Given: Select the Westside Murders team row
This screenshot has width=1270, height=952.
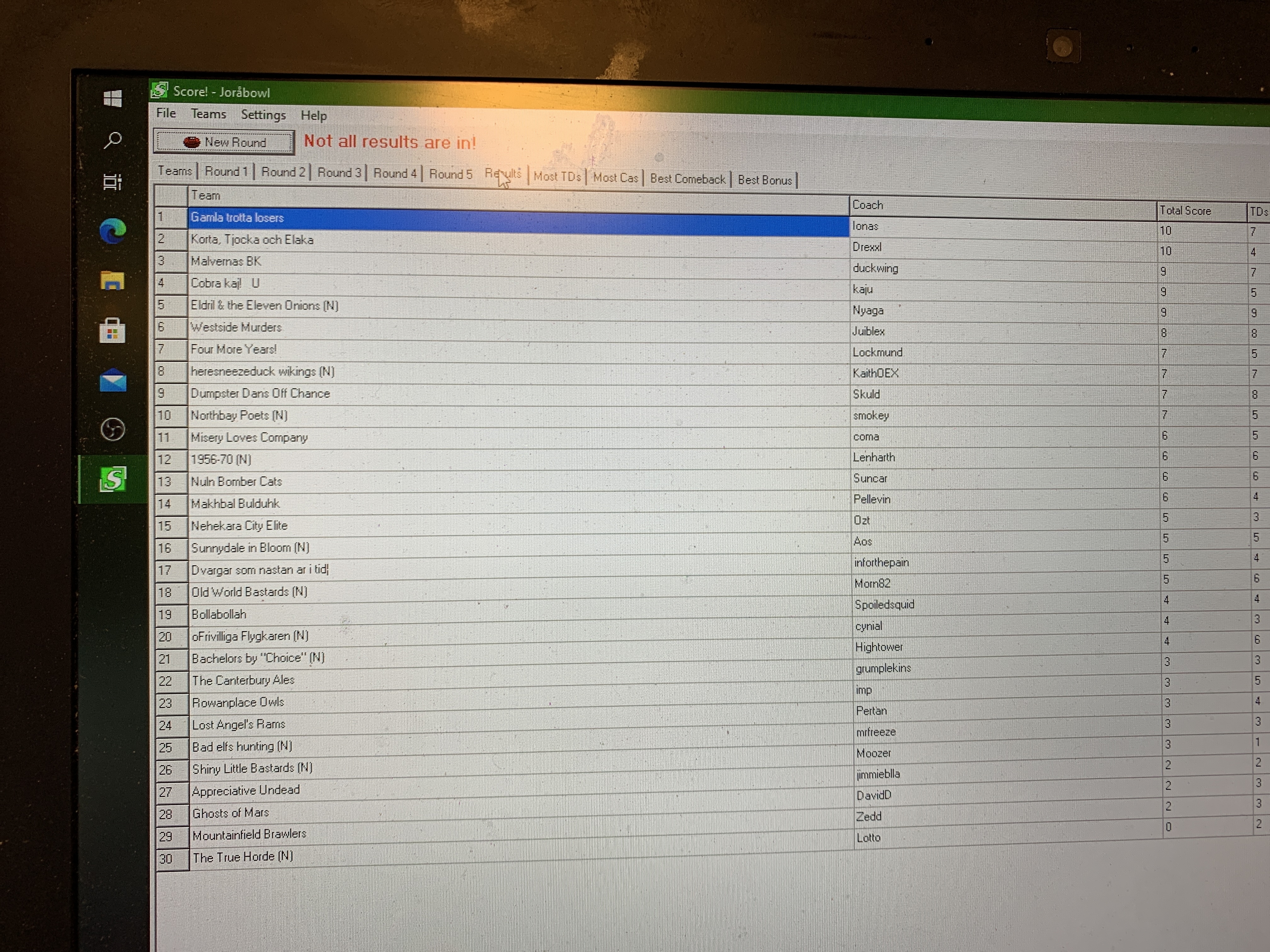Looking at the screenshot, I should (x=236, y=327).
